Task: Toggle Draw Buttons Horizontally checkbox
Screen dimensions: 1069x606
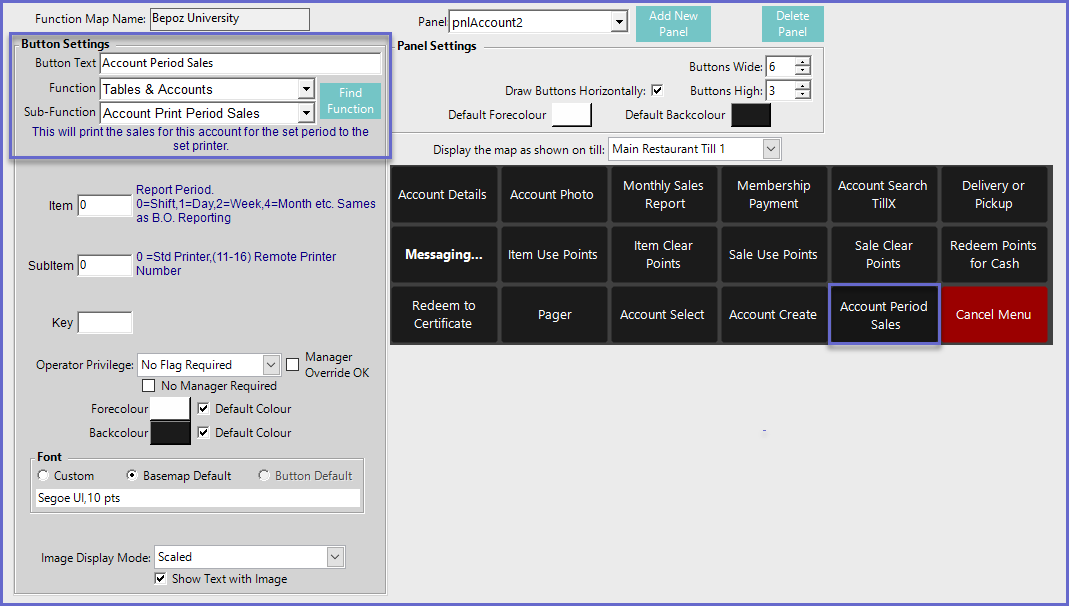Action: pos(657,90)
